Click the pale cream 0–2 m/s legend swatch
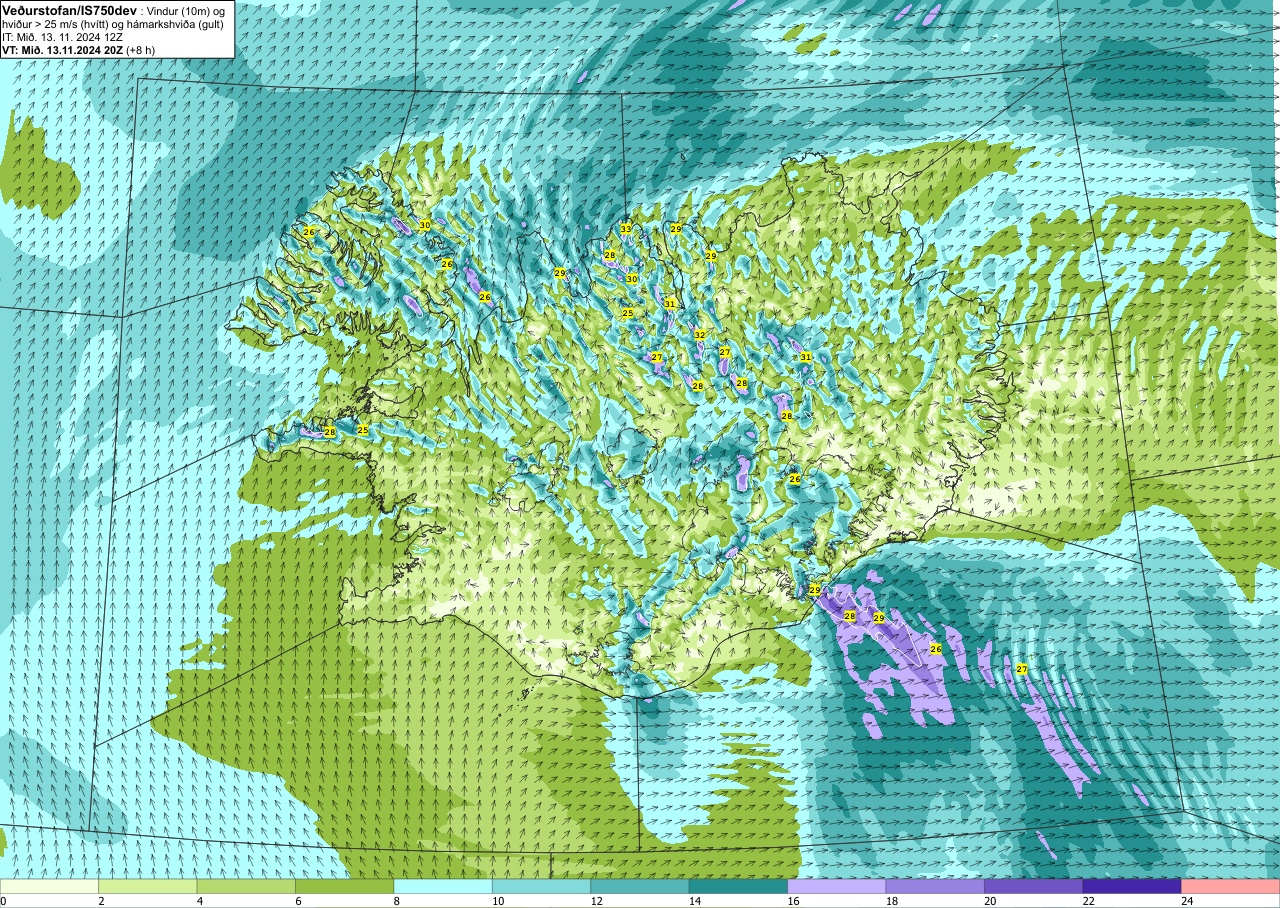Viewport: 1280px width, 908px height. pos(49,886)
